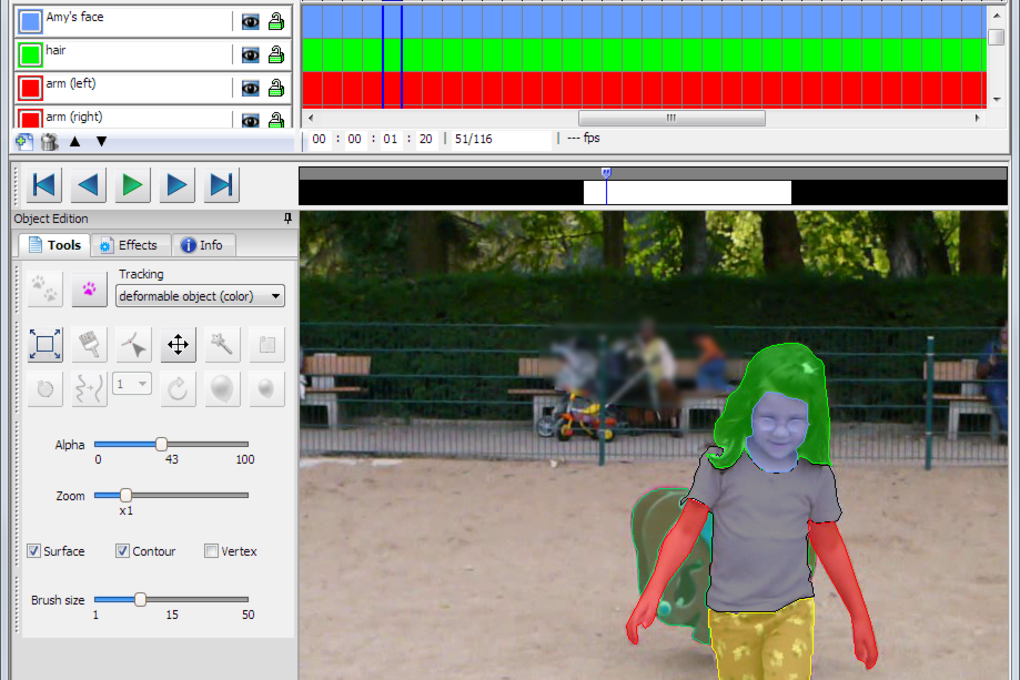The height and width of the screenshot is (680, 1020).
Task: Click timeline horizontal scrollbar thumb
Action: point(671,118)
